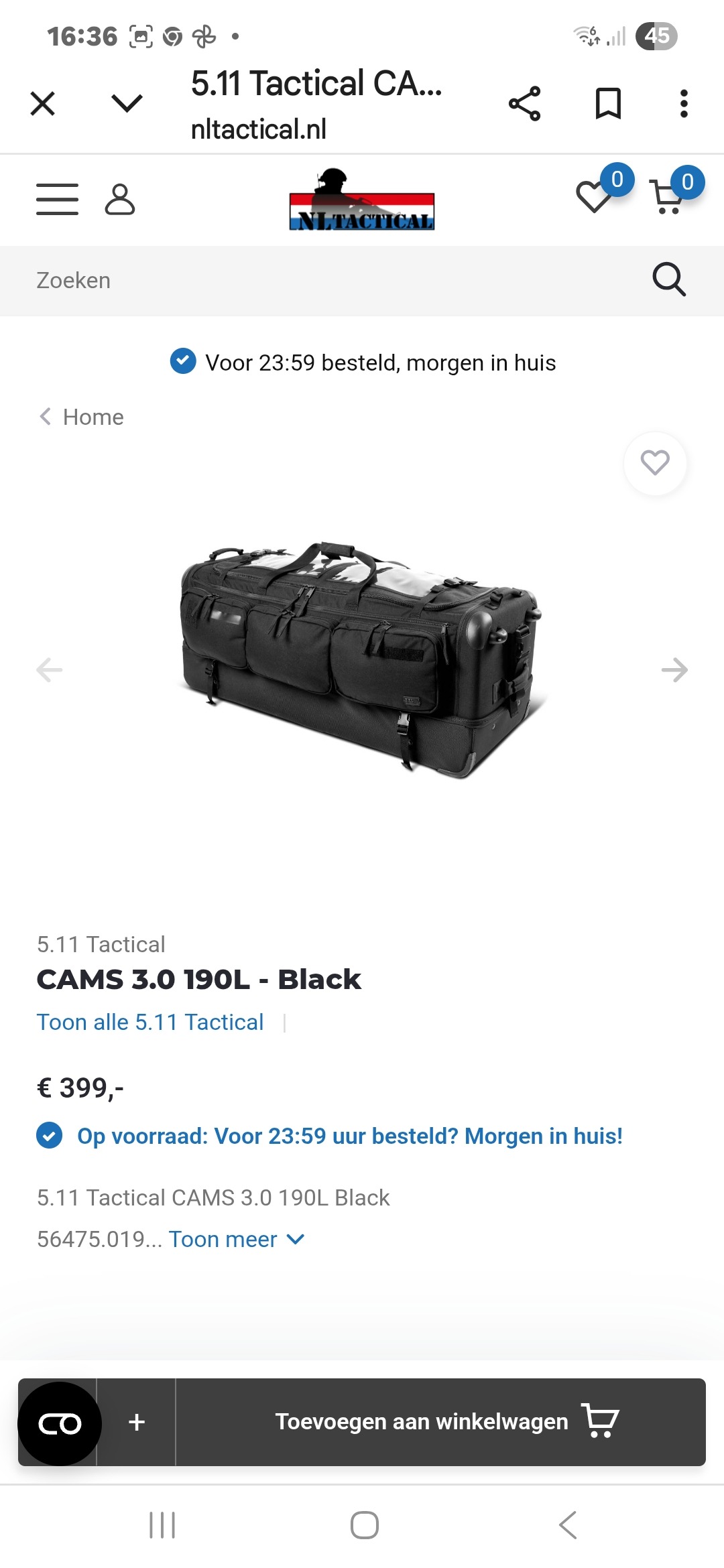Expand the browser tab chevron down
Screen dimensions: 724x1568
click(x=127, y=103)
